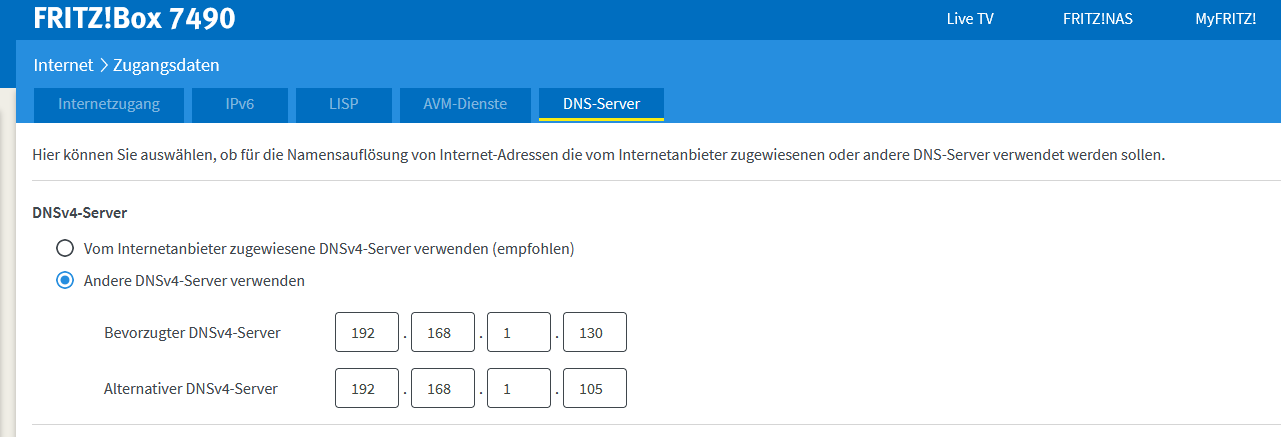Click the Zugangsdaten breadcrumb text
The height and width of the screenshot is (437, 1281).
pyautogui.click(x=166, y=65)
